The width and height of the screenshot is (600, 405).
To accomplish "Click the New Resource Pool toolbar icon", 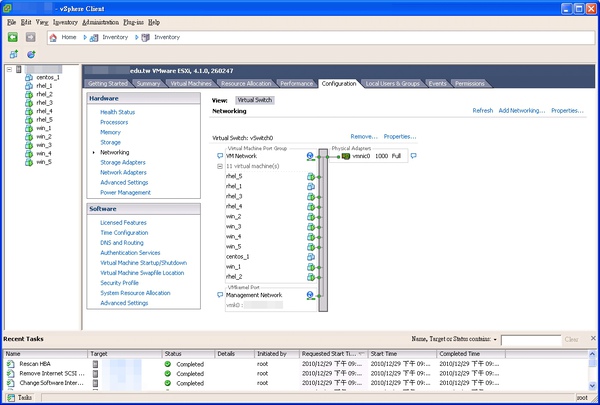I will (31, 54).
